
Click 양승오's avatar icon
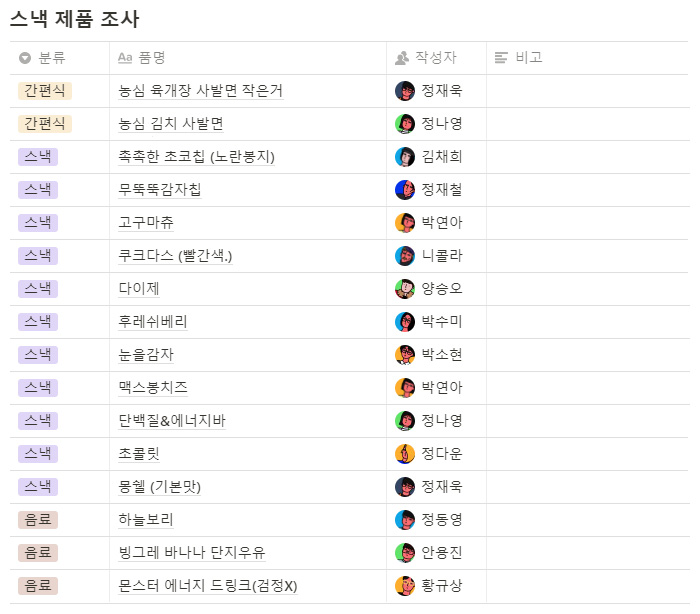pyautogui.click(x=405, y=289)
